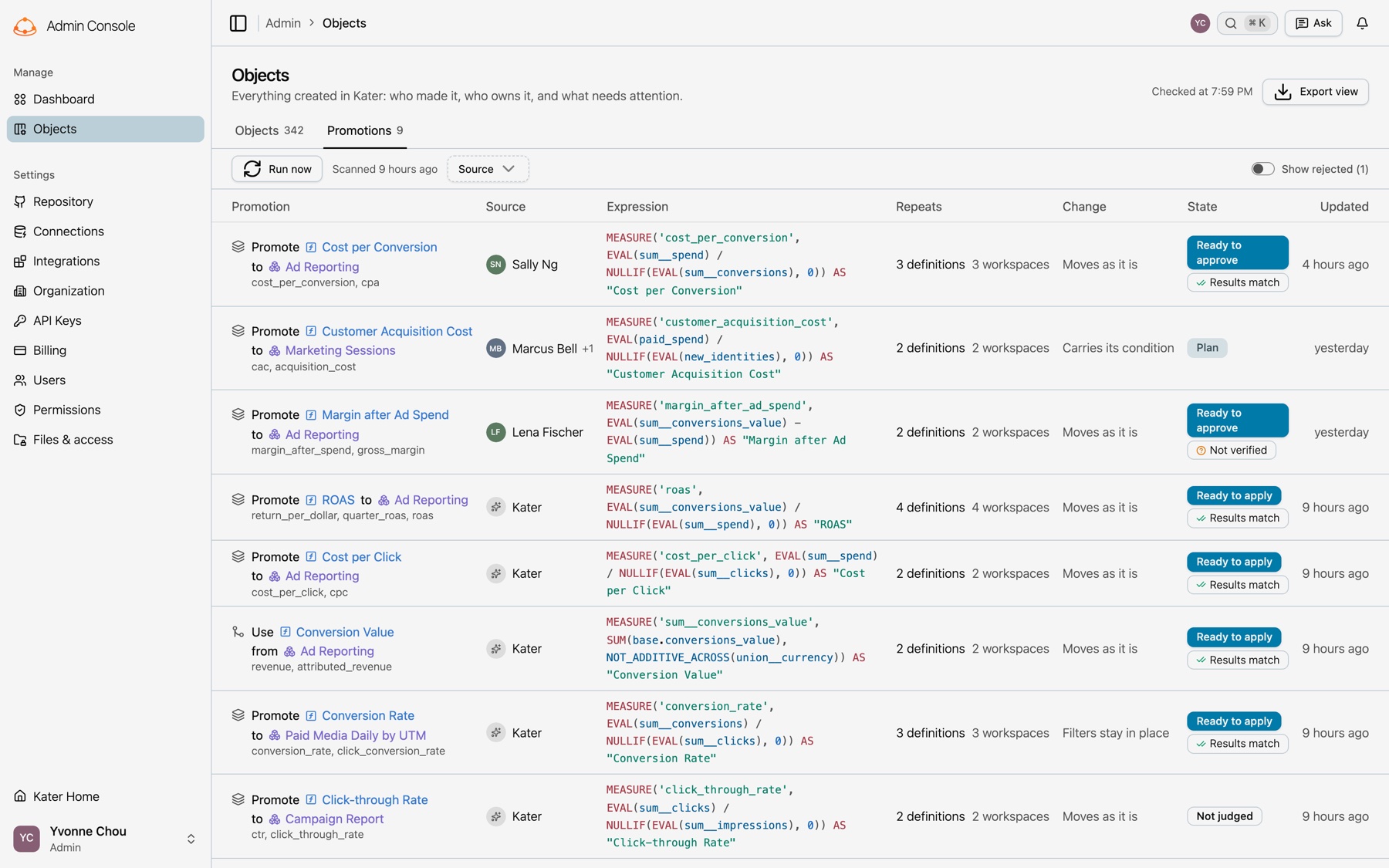Open Files & access page
1389x868 pixels.
[105, 440]
